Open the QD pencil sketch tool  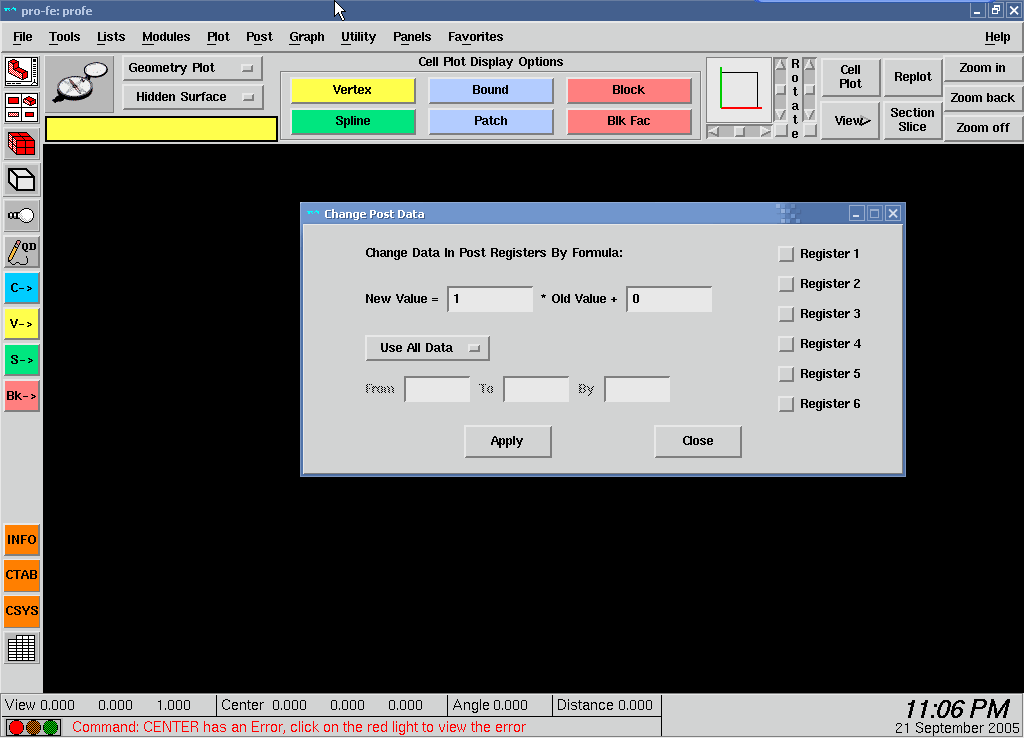[x=22, y=251]
